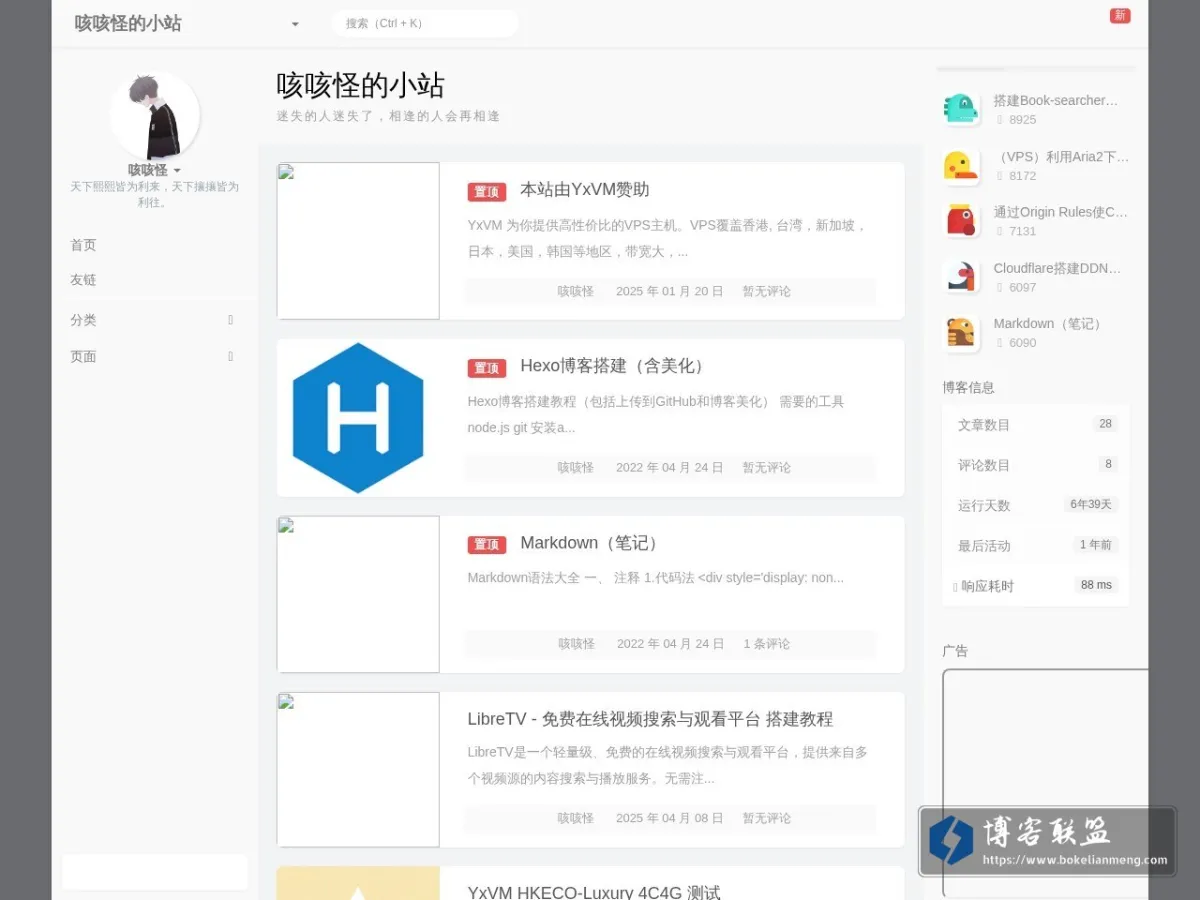Click 置顶 badge on Hexo博客搭建 post

(x=487, y=368)
